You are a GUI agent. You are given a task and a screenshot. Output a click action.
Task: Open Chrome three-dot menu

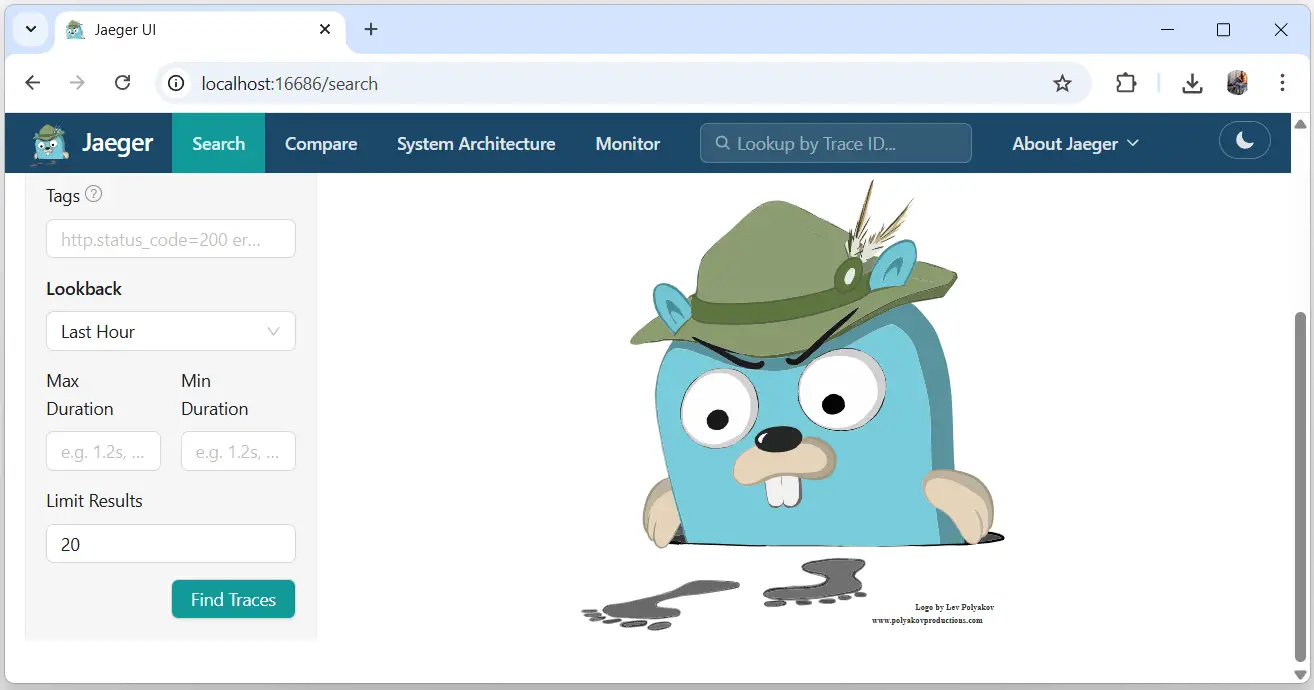1282,84
